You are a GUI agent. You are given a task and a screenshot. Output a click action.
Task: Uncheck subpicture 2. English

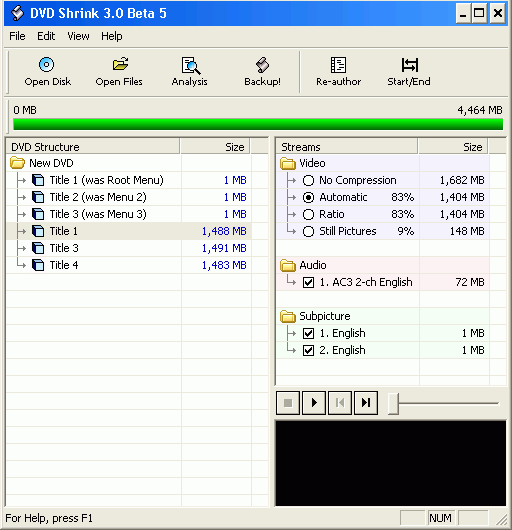pos(308,351)
